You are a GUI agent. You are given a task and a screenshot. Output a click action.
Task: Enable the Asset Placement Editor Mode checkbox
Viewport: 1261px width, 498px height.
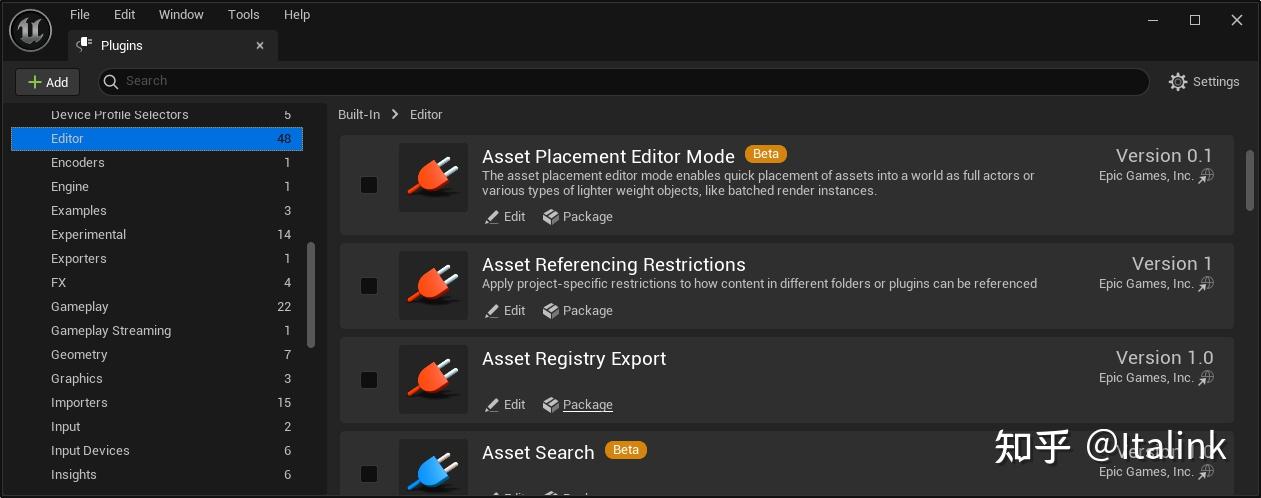[x=369, y=185]
